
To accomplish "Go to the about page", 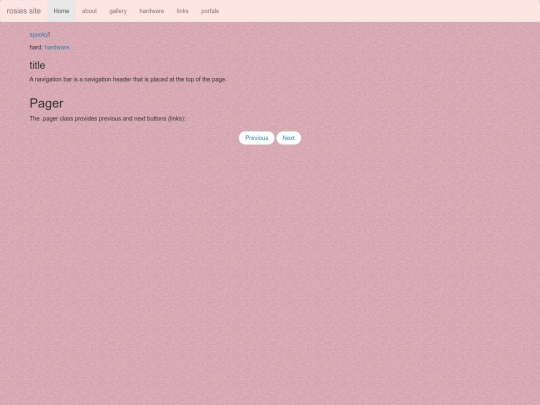I will 89,11.
